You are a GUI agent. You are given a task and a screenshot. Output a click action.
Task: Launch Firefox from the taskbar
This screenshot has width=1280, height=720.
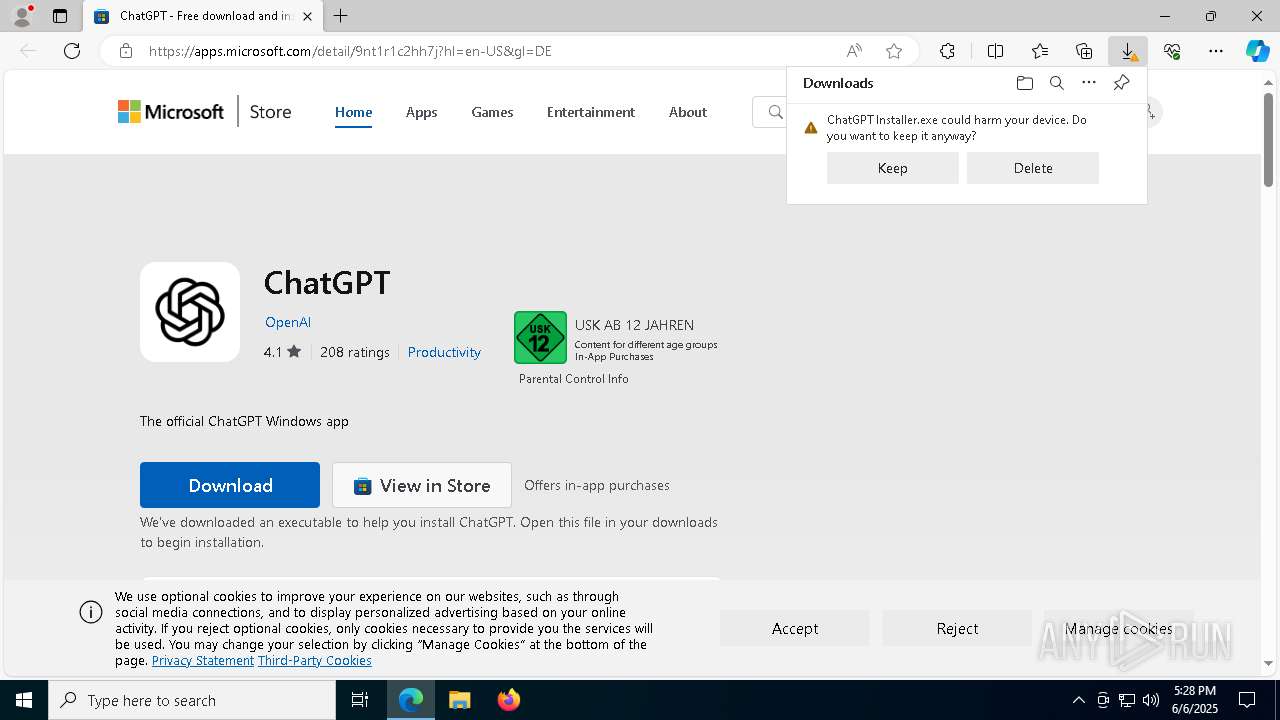point(508,700)
